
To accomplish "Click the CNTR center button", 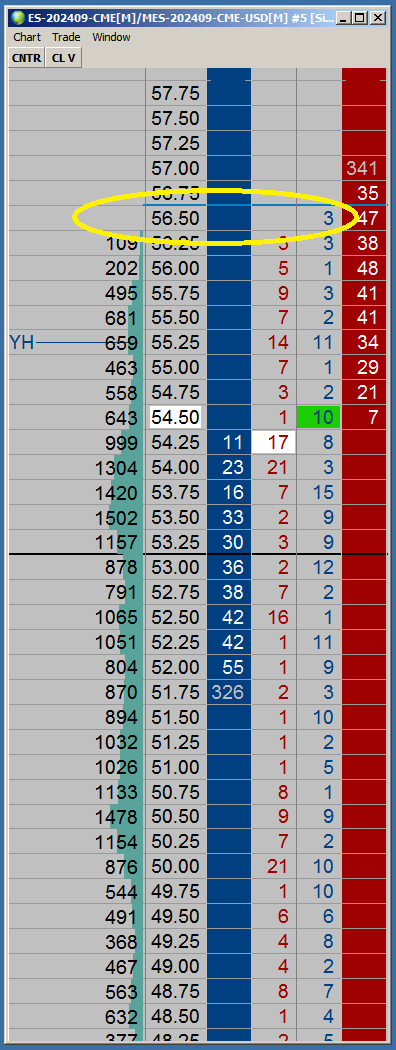I will pos(27,58).
